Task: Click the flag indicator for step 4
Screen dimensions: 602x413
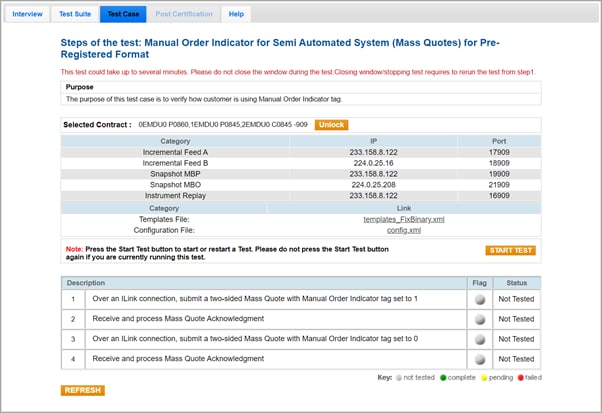Action: (x=481, y=360)
